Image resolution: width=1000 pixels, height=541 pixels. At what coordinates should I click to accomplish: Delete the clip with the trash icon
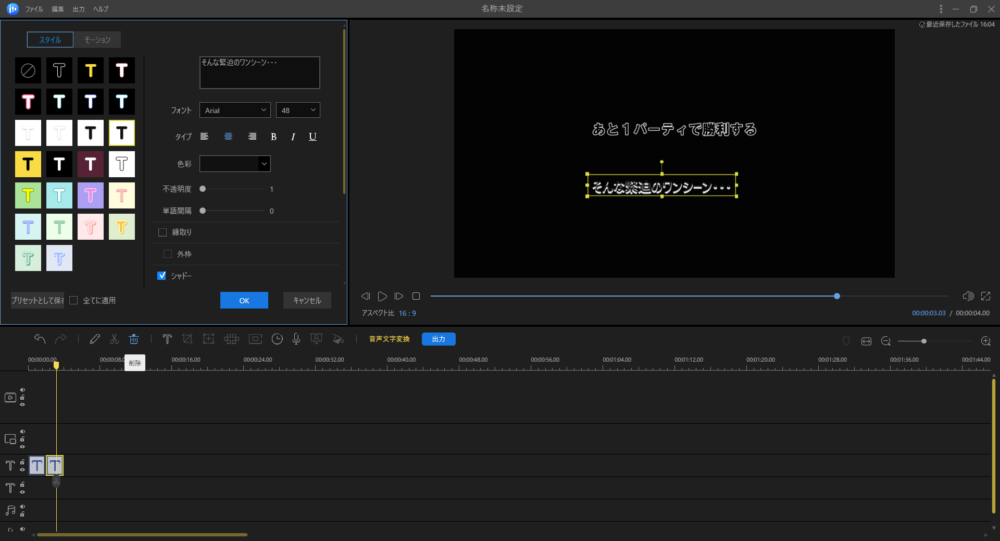point(134,339)
